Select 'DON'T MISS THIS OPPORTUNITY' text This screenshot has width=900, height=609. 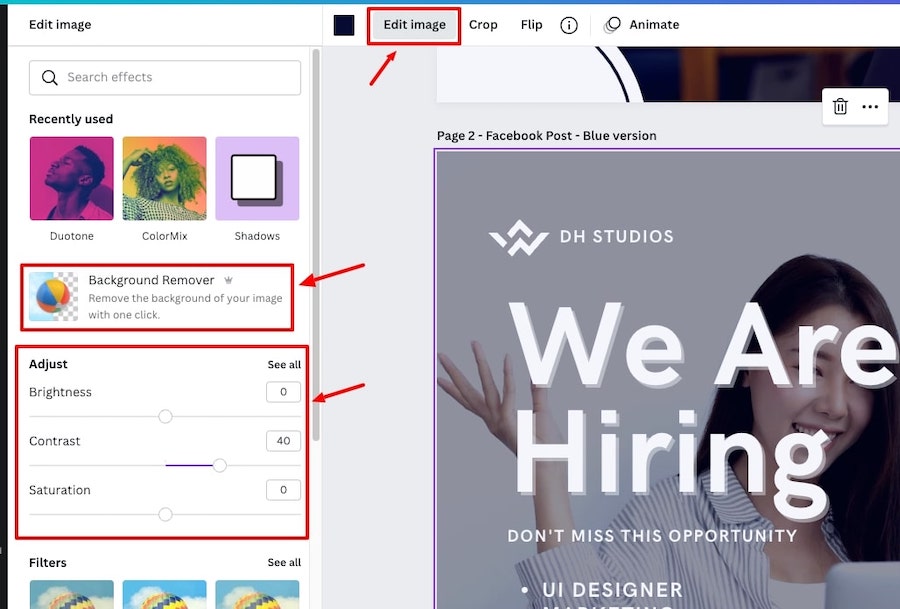652,536
